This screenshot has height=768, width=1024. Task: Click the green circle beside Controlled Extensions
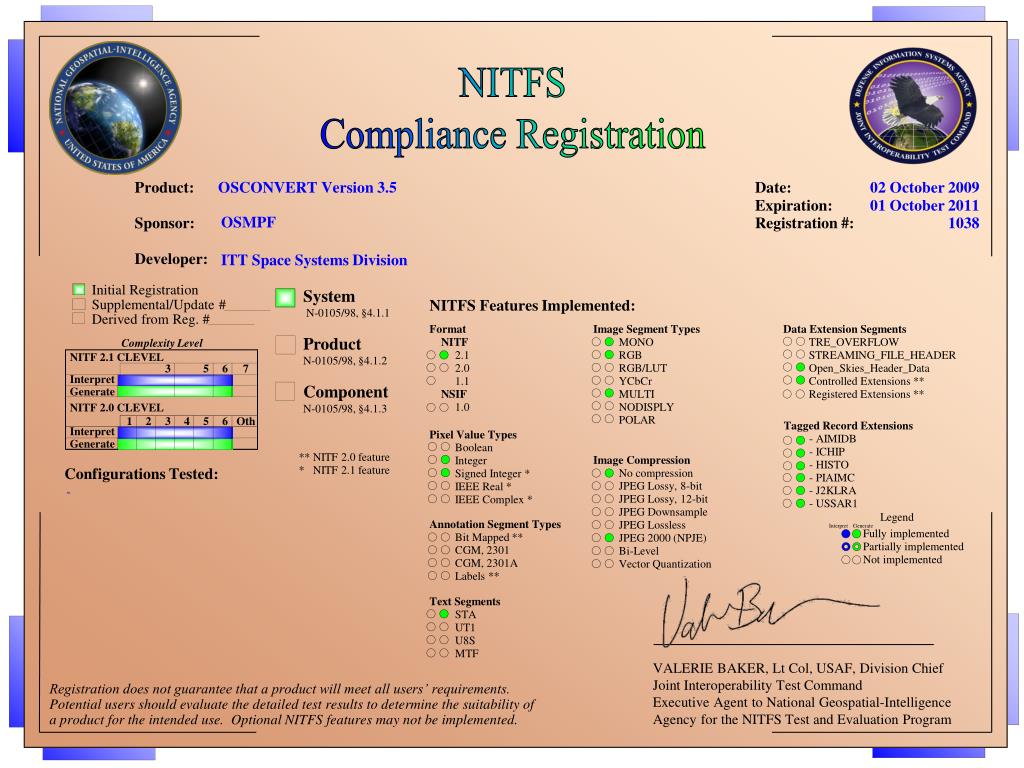click(800, 380)
